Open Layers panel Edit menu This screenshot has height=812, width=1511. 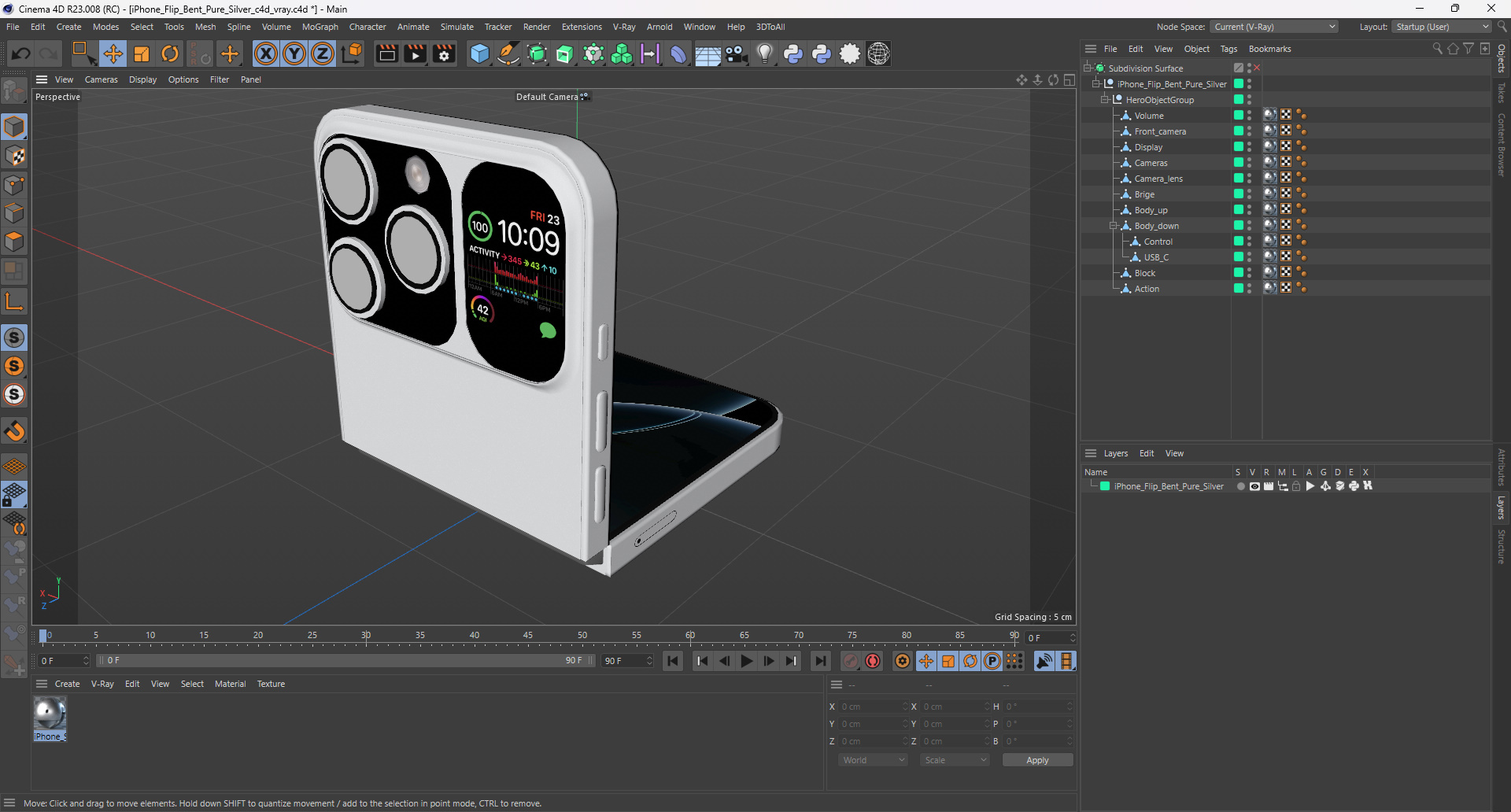(x=1147, y=453)
